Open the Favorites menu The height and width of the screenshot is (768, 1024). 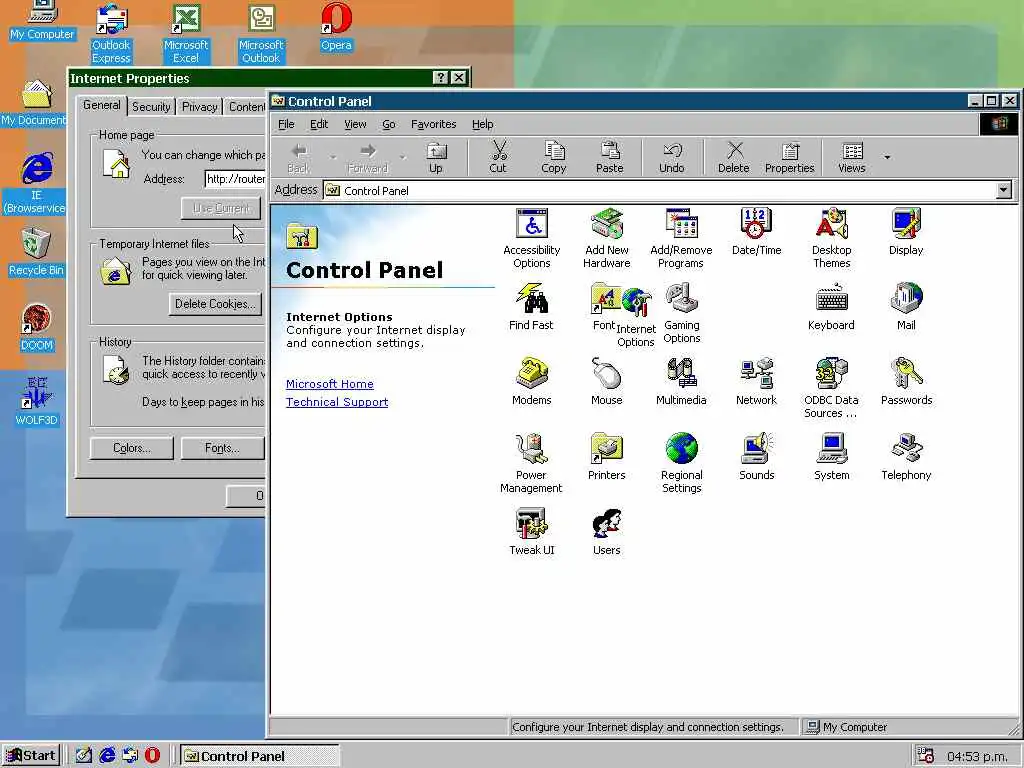point(433,124)
